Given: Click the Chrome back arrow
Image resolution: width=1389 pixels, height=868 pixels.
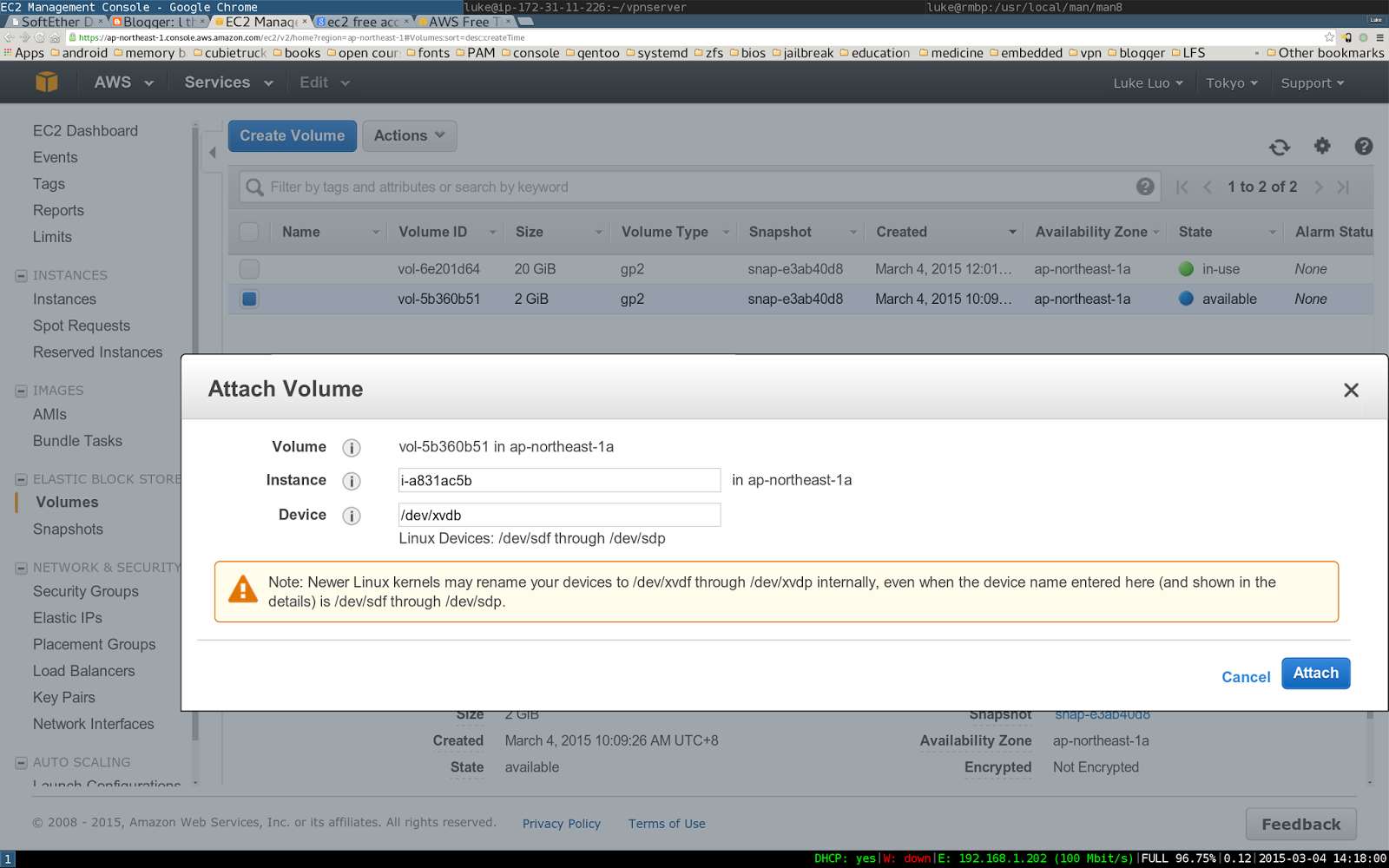Looking at the screenshot, I should 9,37.
